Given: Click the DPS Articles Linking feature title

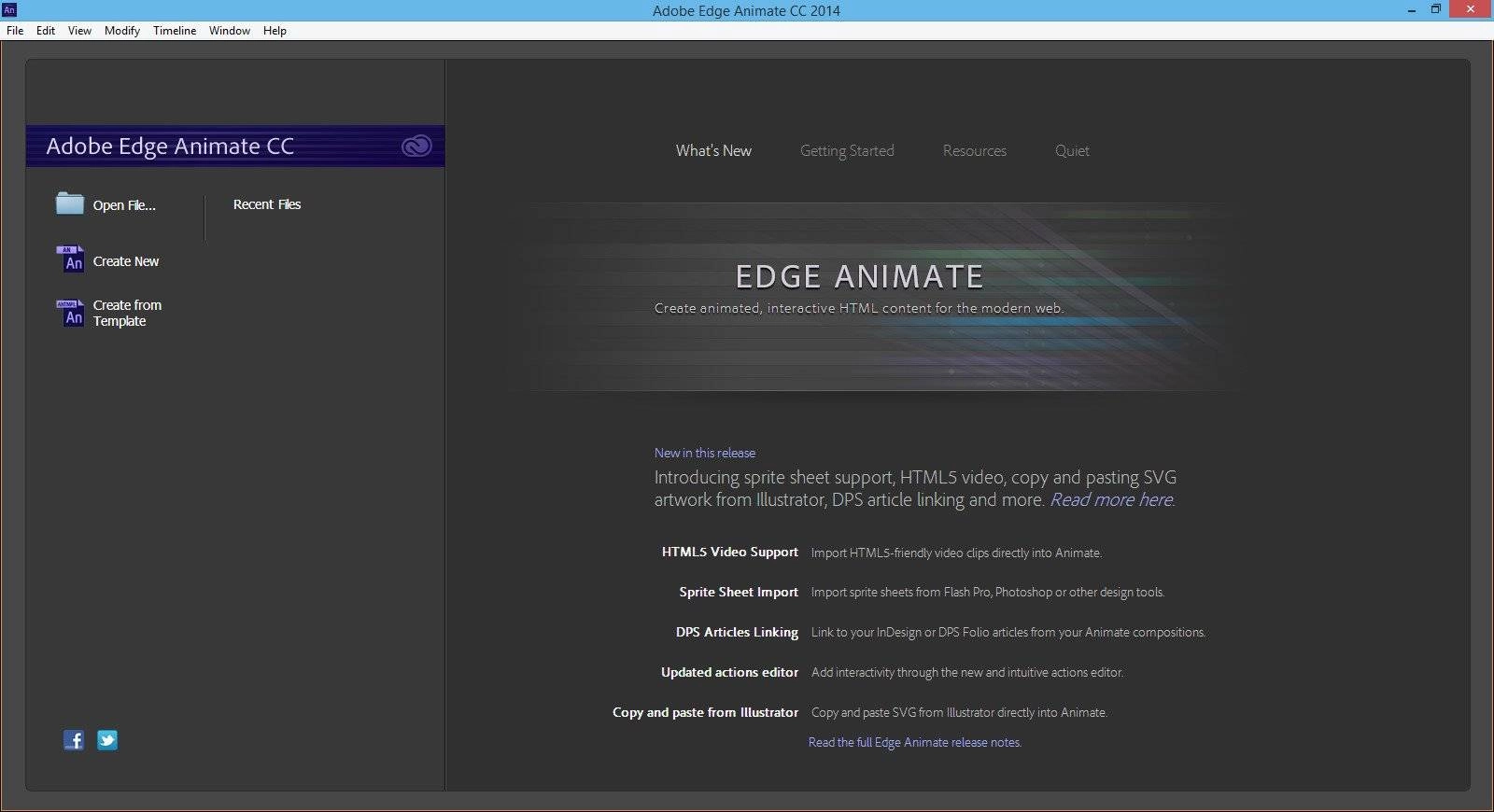Looking at the screenshot, I should pos(737,632).
